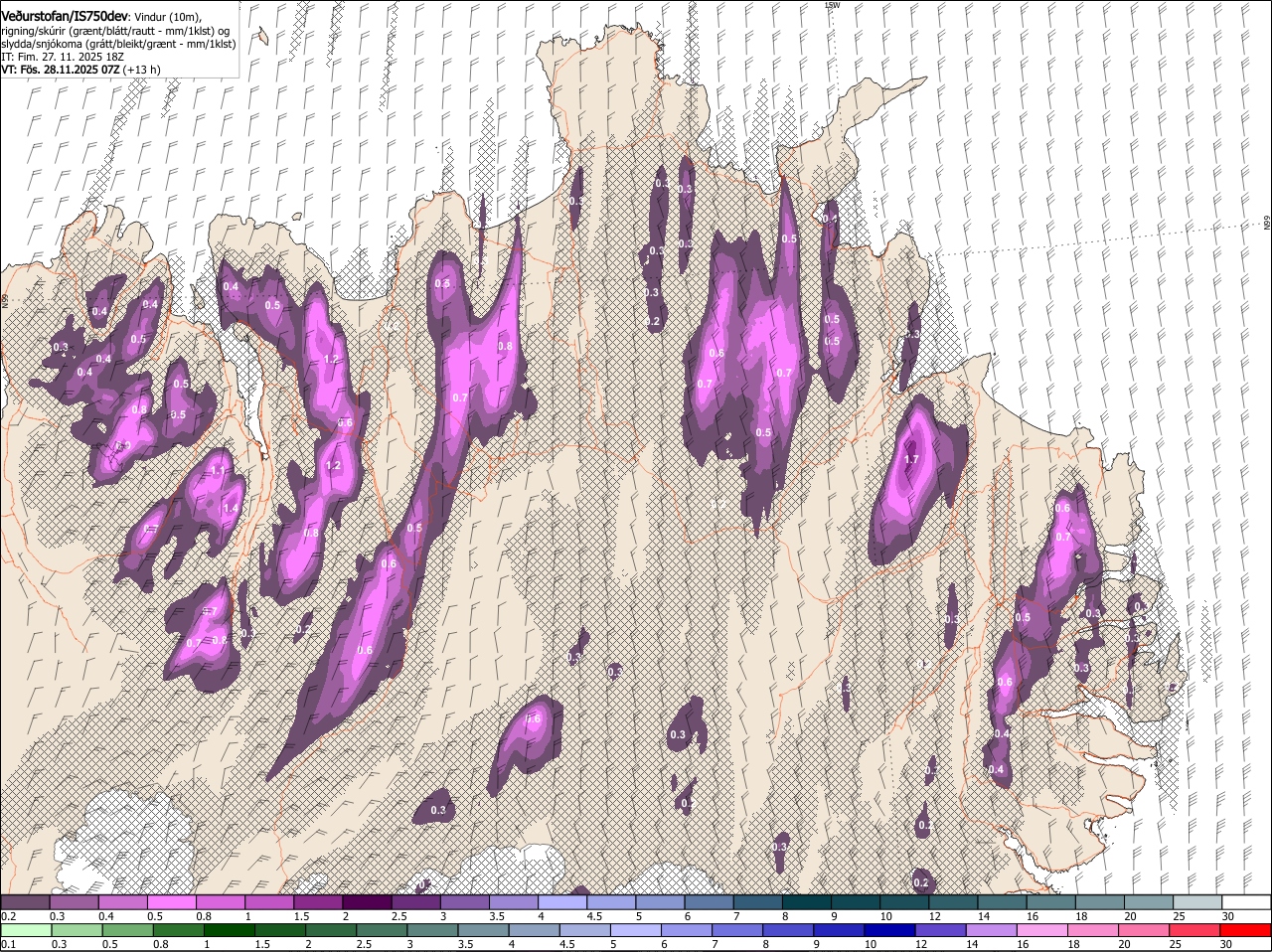Click the 1.1 precipitation value on the map
Viewport: 1272px width, 952px height.
218,470
